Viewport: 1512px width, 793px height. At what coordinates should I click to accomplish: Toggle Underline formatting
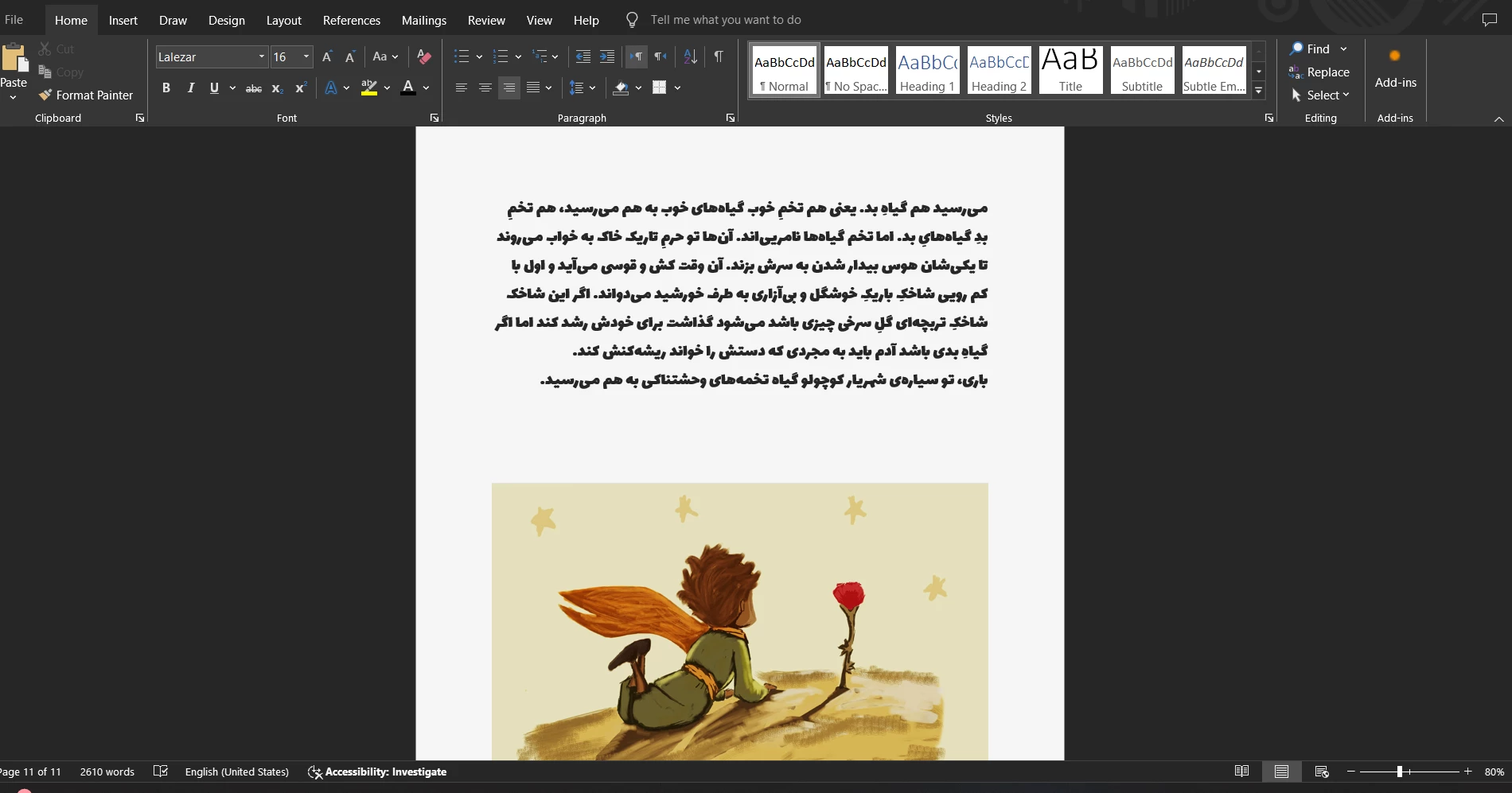click(x=214, y=88)
